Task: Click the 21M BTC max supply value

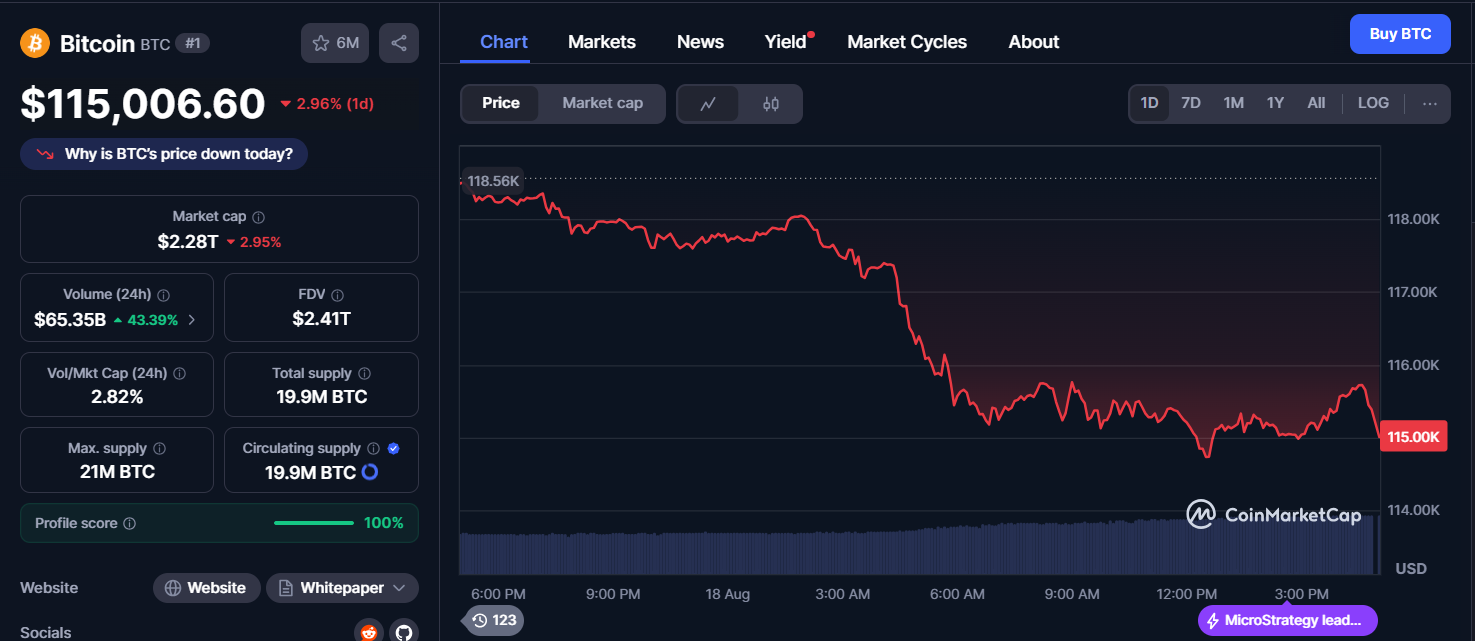Action: coord(117,472)
